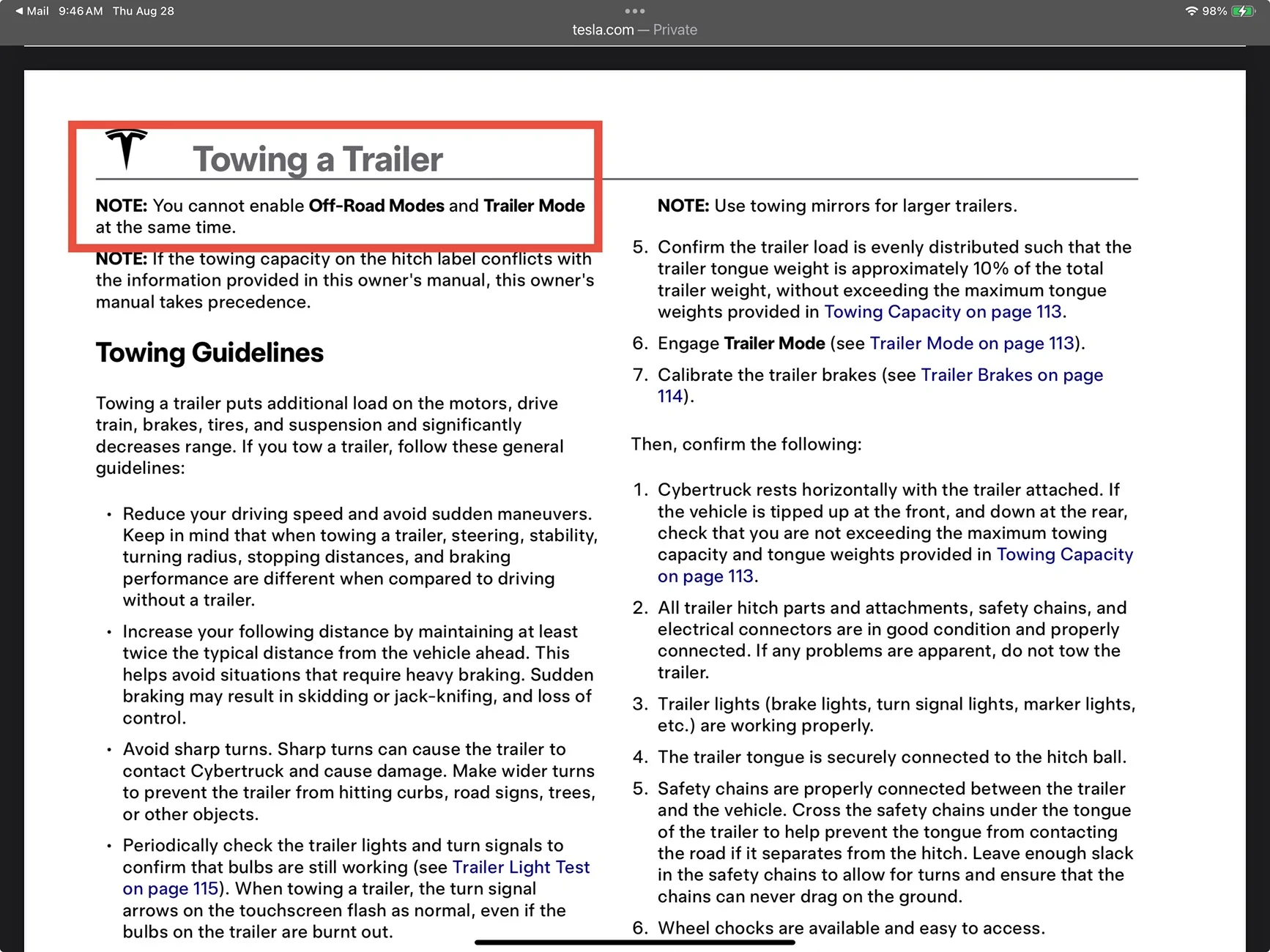
Task: Tap the tesla.com — Private address bar
Action: [x=635, y=30]
